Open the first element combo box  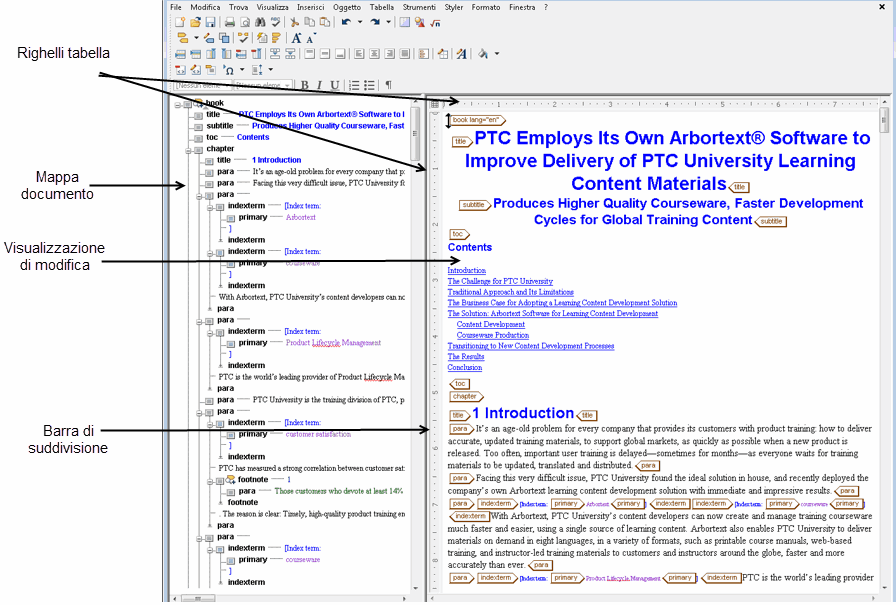click(202, 85)
